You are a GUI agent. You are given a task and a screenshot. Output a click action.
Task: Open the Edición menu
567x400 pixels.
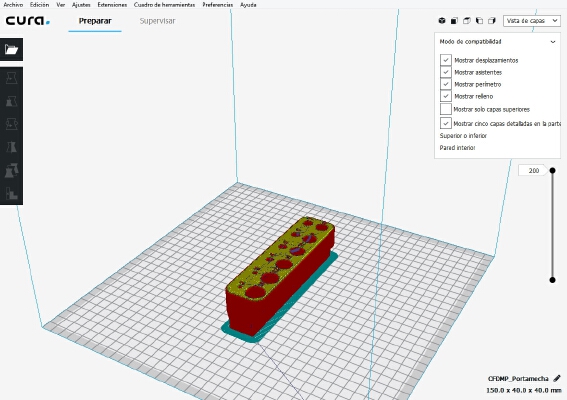click(x=39, y=5)
